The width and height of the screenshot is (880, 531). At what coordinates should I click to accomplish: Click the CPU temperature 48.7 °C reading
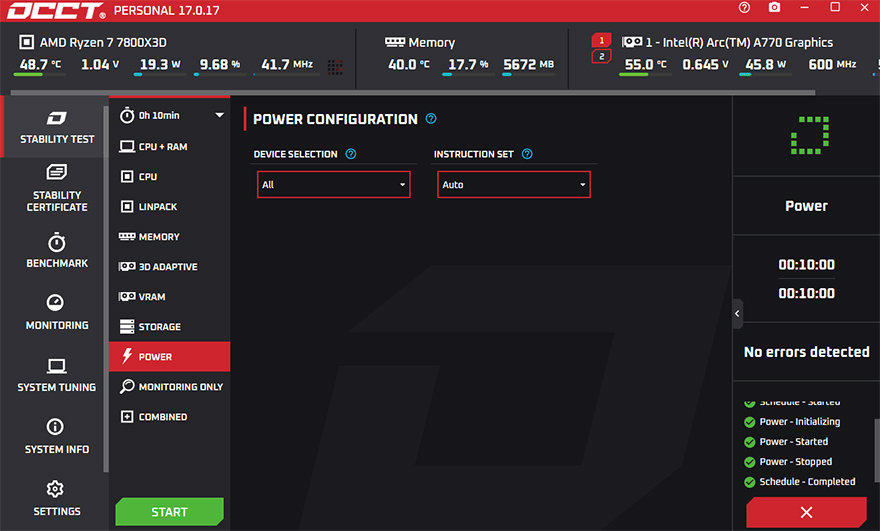point(40,65)
